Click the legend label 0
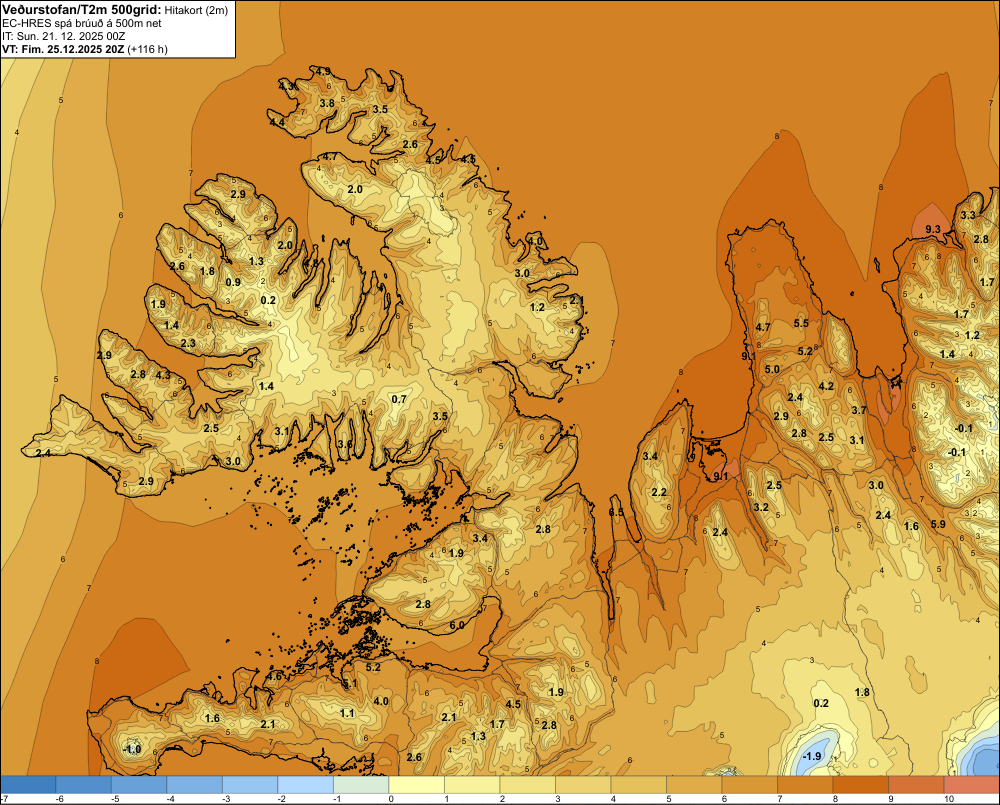 [x=391, y=799]
